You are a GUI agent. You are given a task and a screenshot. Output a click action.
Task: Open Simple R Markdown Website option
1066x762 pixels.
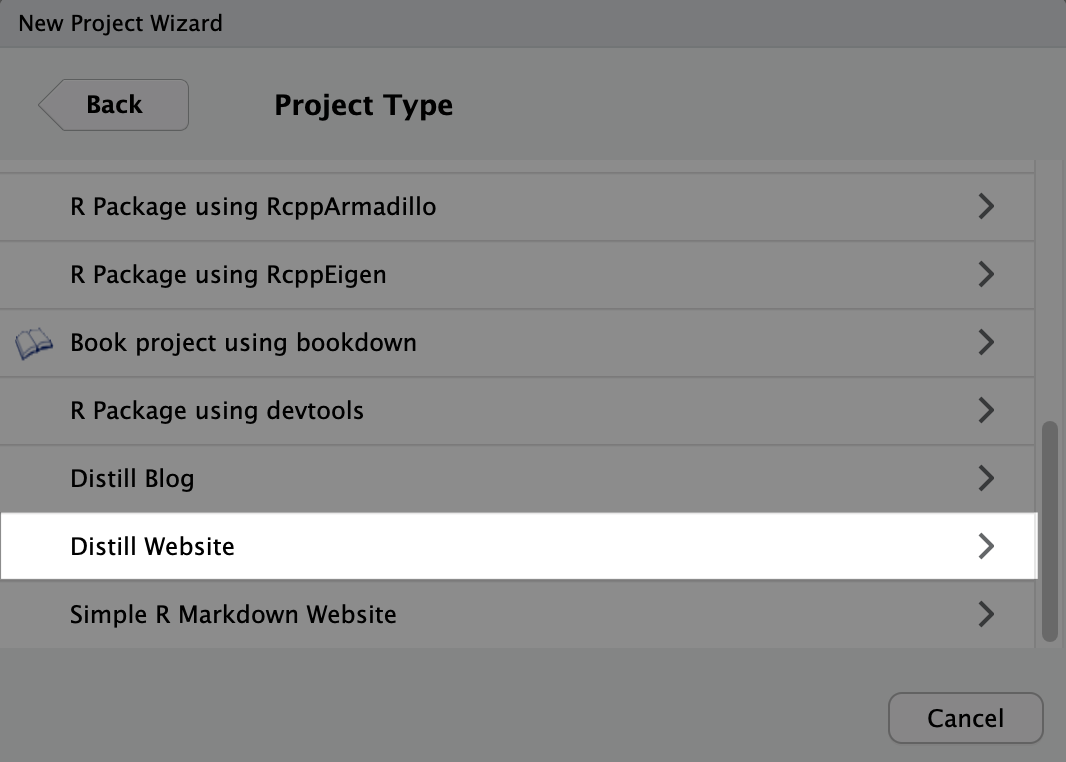[233, 613]
